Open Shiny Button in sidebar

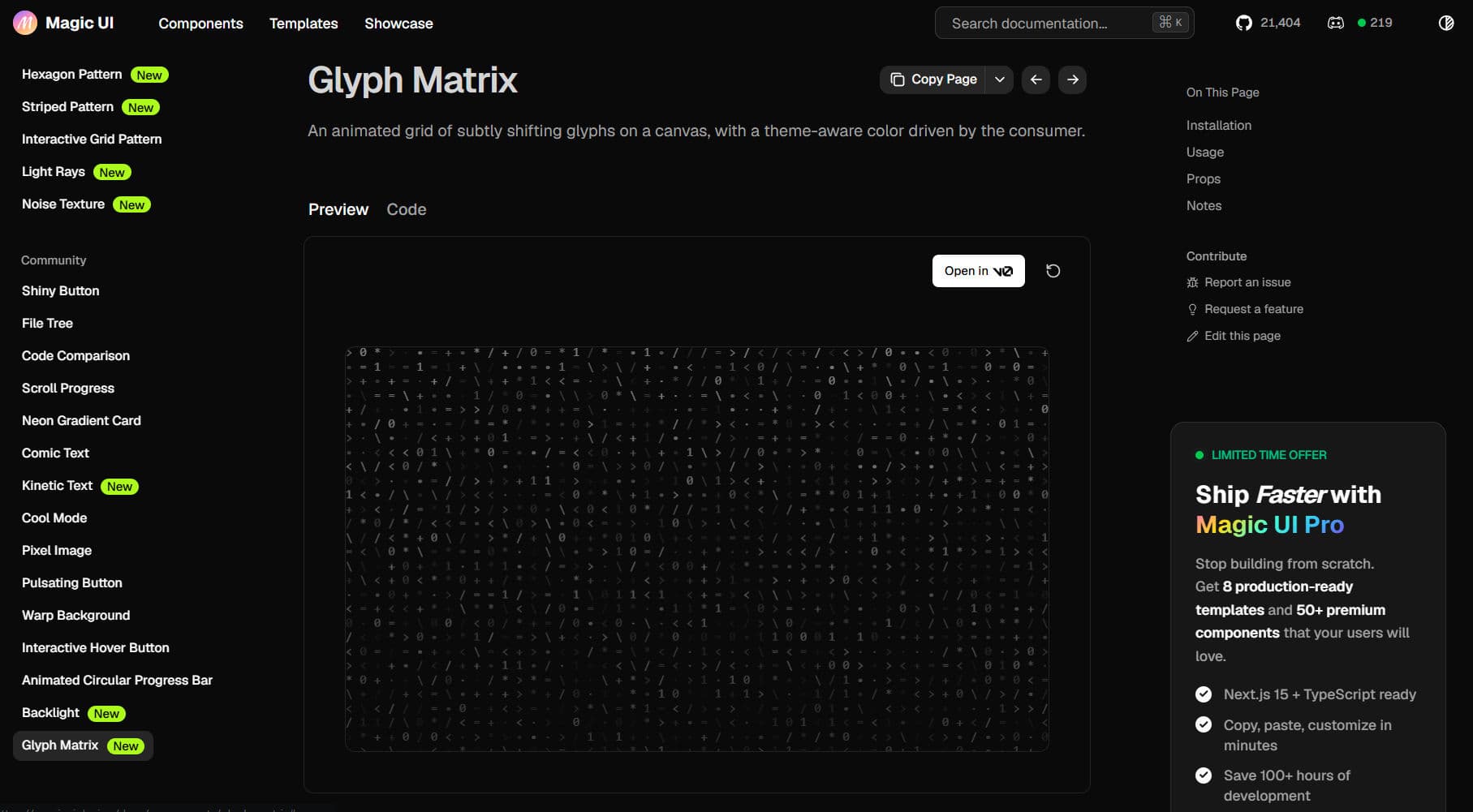(x=60, y=290)
